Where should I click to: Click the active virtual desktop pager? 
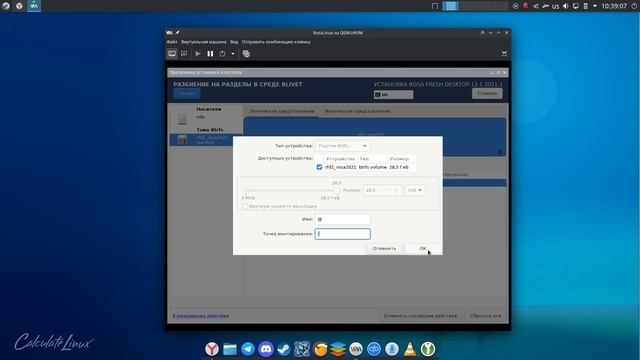tap(451, 6)
